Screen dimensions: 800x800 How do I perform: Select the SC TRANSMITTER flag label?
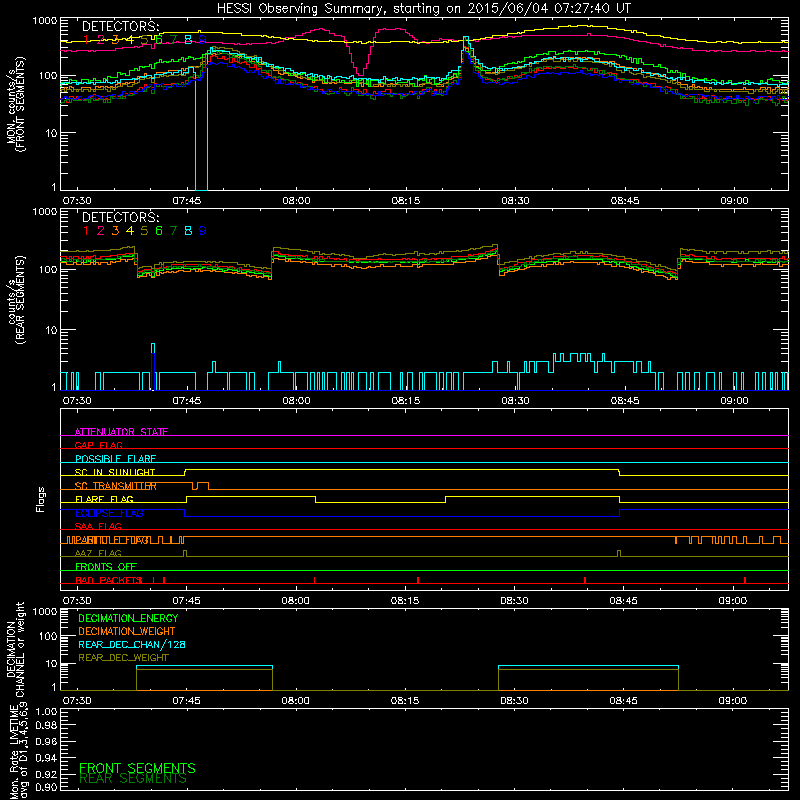tap(116, 486)
